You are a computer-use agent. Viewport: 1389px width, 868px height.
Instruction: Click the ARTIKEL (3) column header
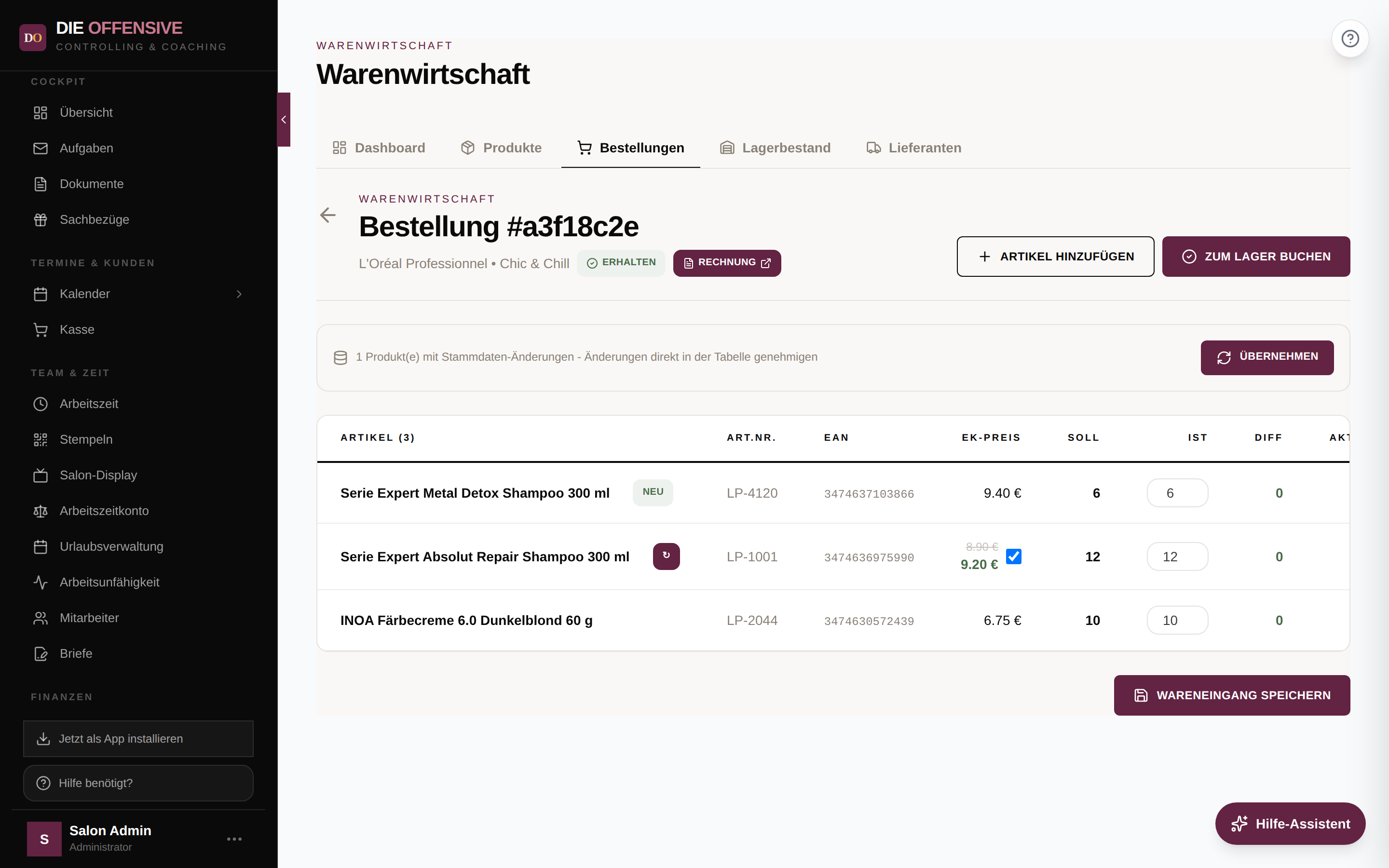click(377, 437)
